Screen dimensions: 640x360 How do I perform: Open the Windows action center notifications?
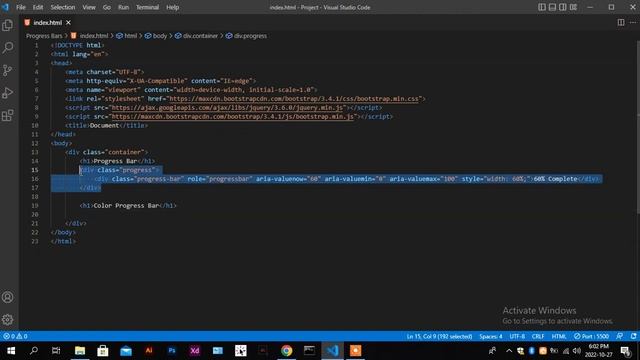(x=625, y=351)
